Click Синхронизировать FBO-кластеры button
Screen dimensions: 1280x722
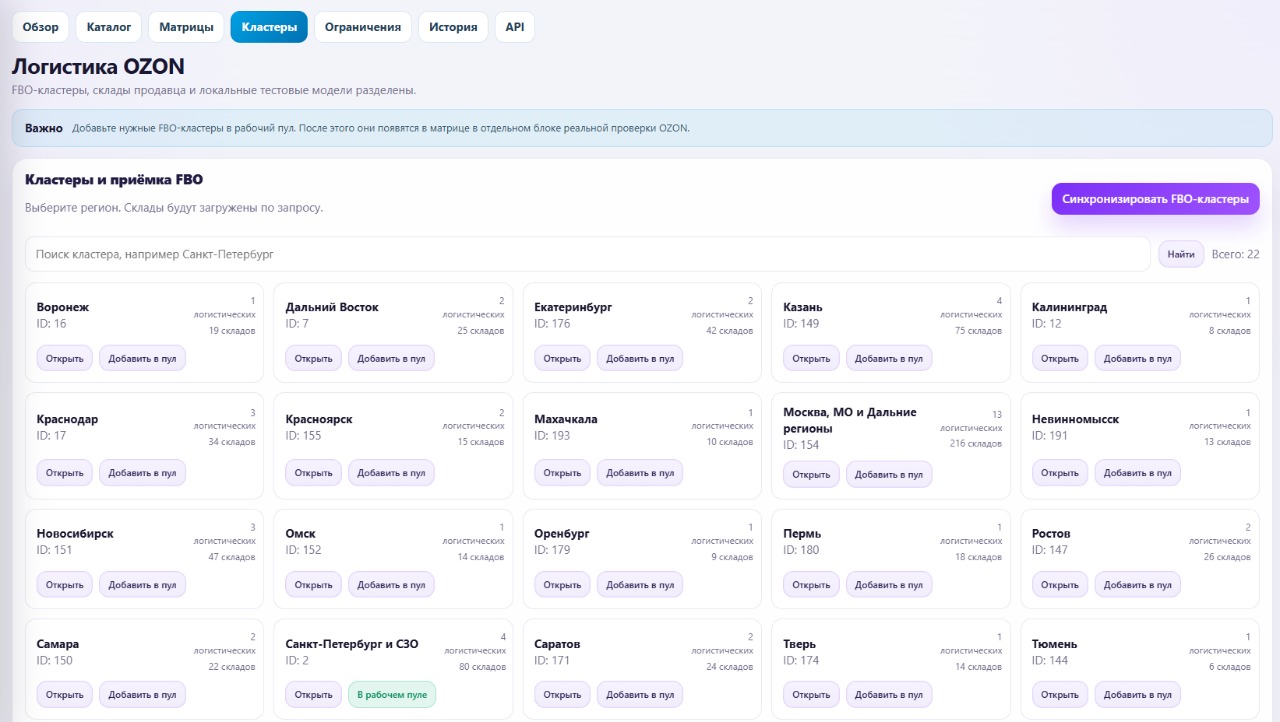[1155, 199]
